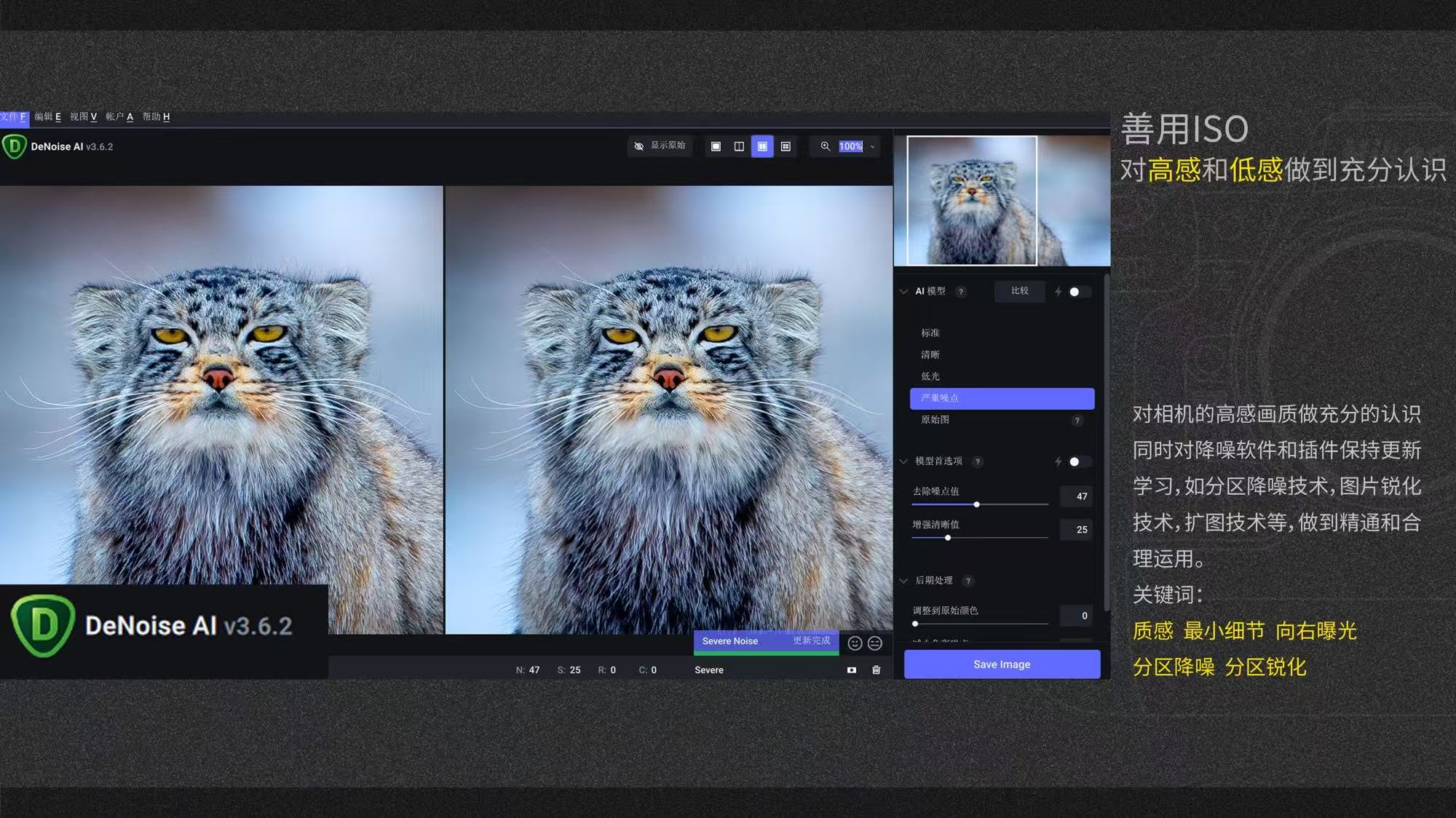Click the S: 25 status value
This screenshot has width=1456, height=818.
tap(569, 670)
